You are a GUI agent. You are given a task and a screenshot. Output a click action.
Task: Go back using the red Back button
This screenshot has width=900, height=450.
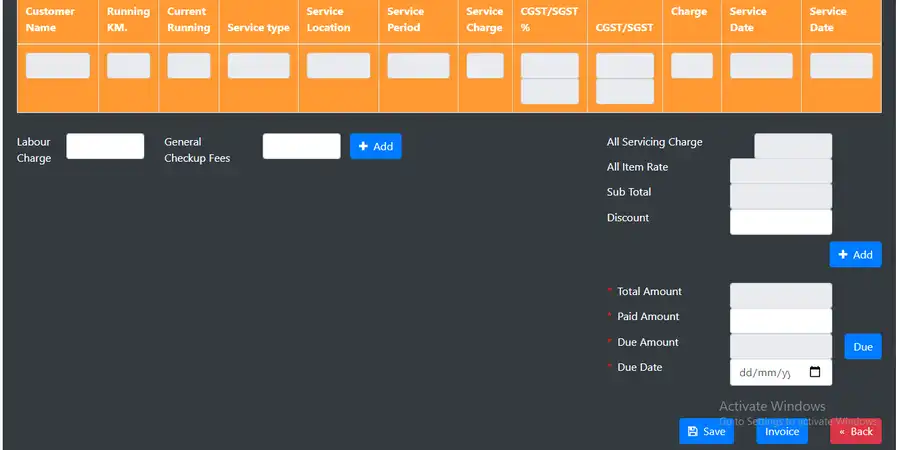pyautogui.click(x=855, y=431)
